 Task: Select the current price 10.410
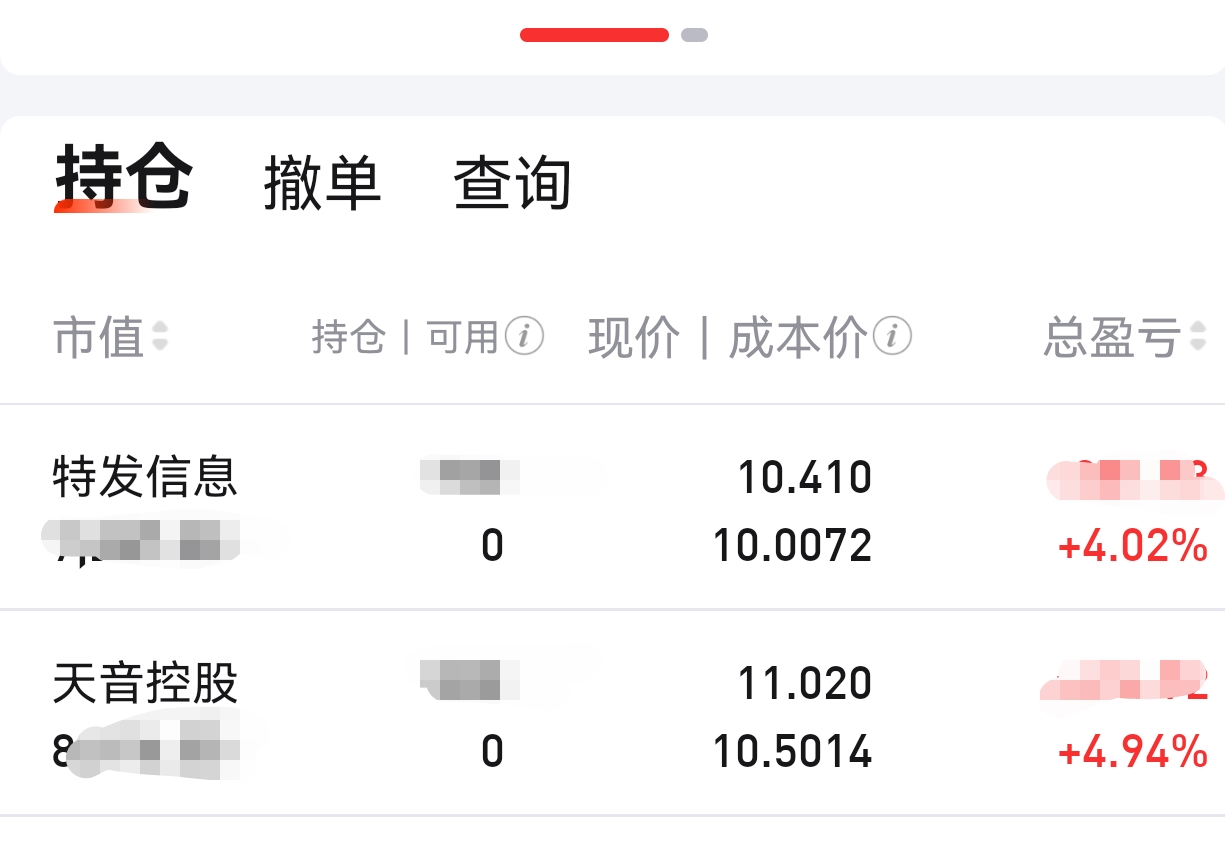click(804, 478)
